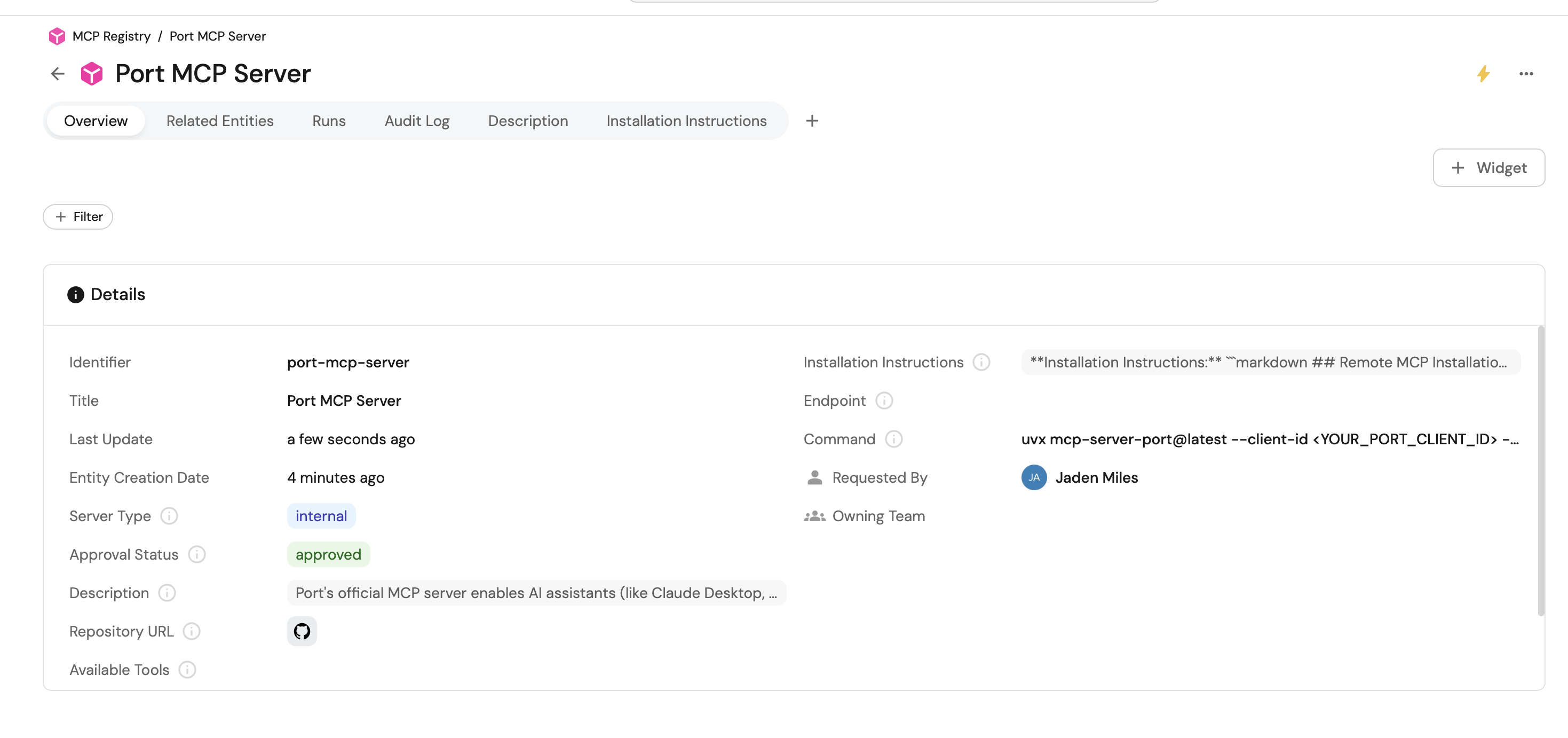Expand the Installation Instructions markdown value

click(x=1270, y=362)
